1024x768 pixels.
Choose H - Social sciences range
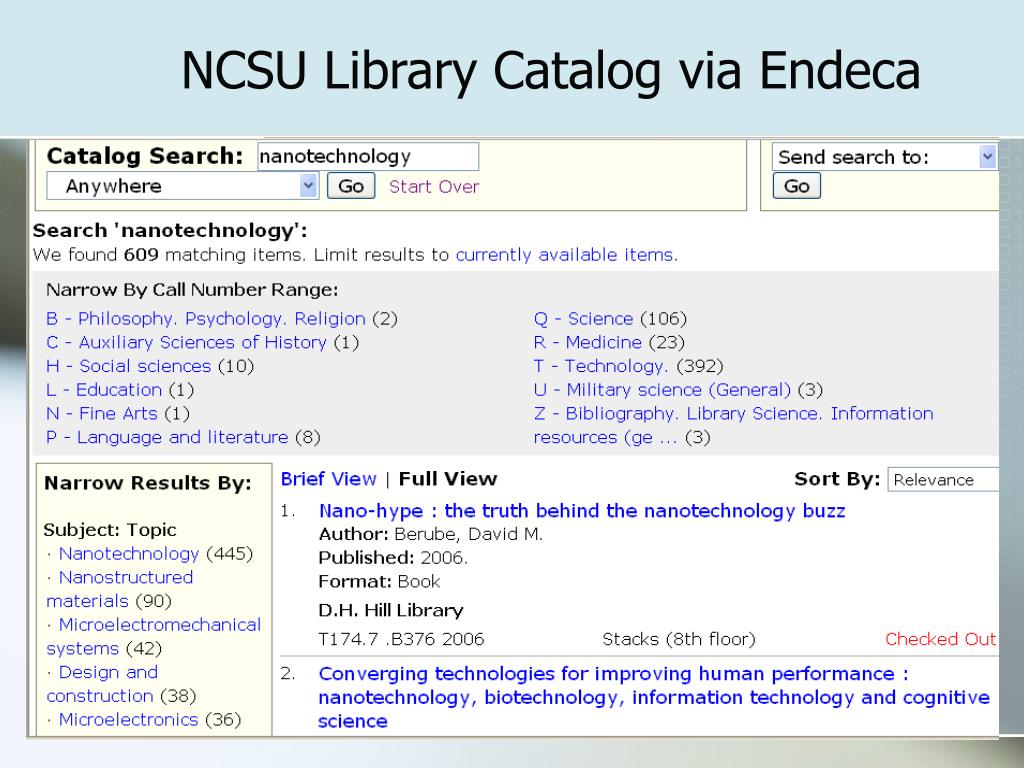click(x=129, y=366)
